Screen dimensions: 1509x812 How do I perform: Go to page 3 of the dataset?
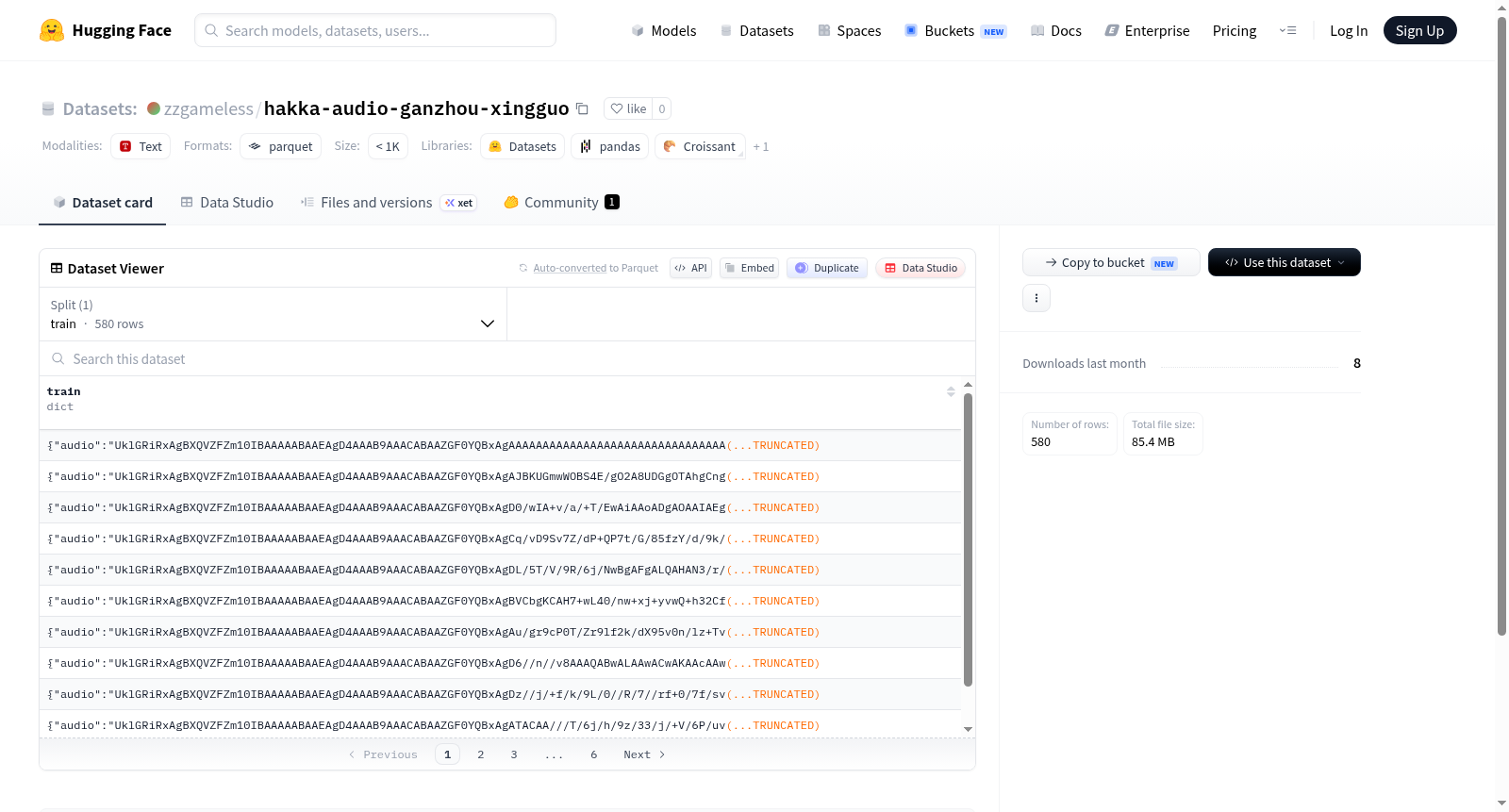point(514,754)
